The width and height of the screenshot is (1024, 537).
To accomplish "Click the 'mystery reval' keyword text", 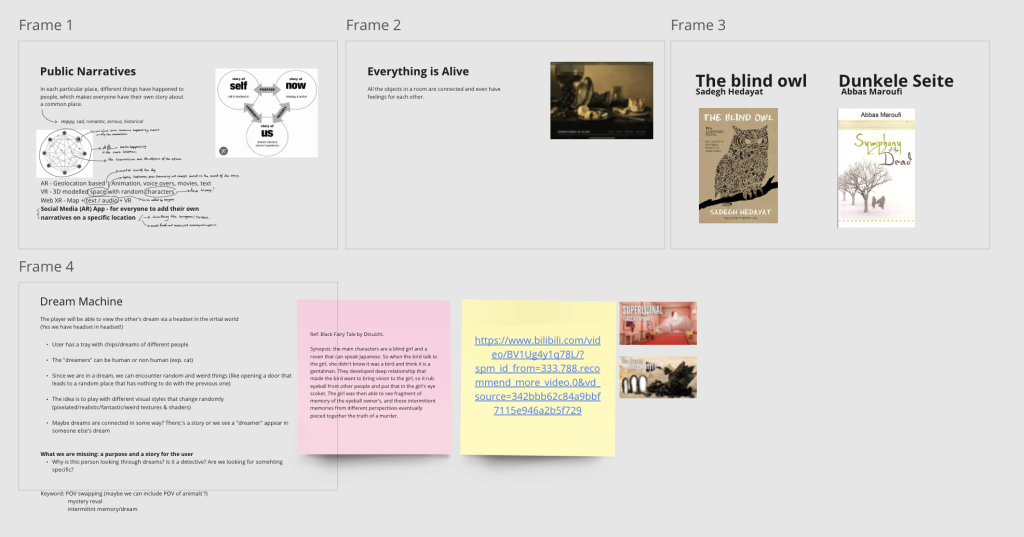I will pyautogui.click(x=85, y=502).
